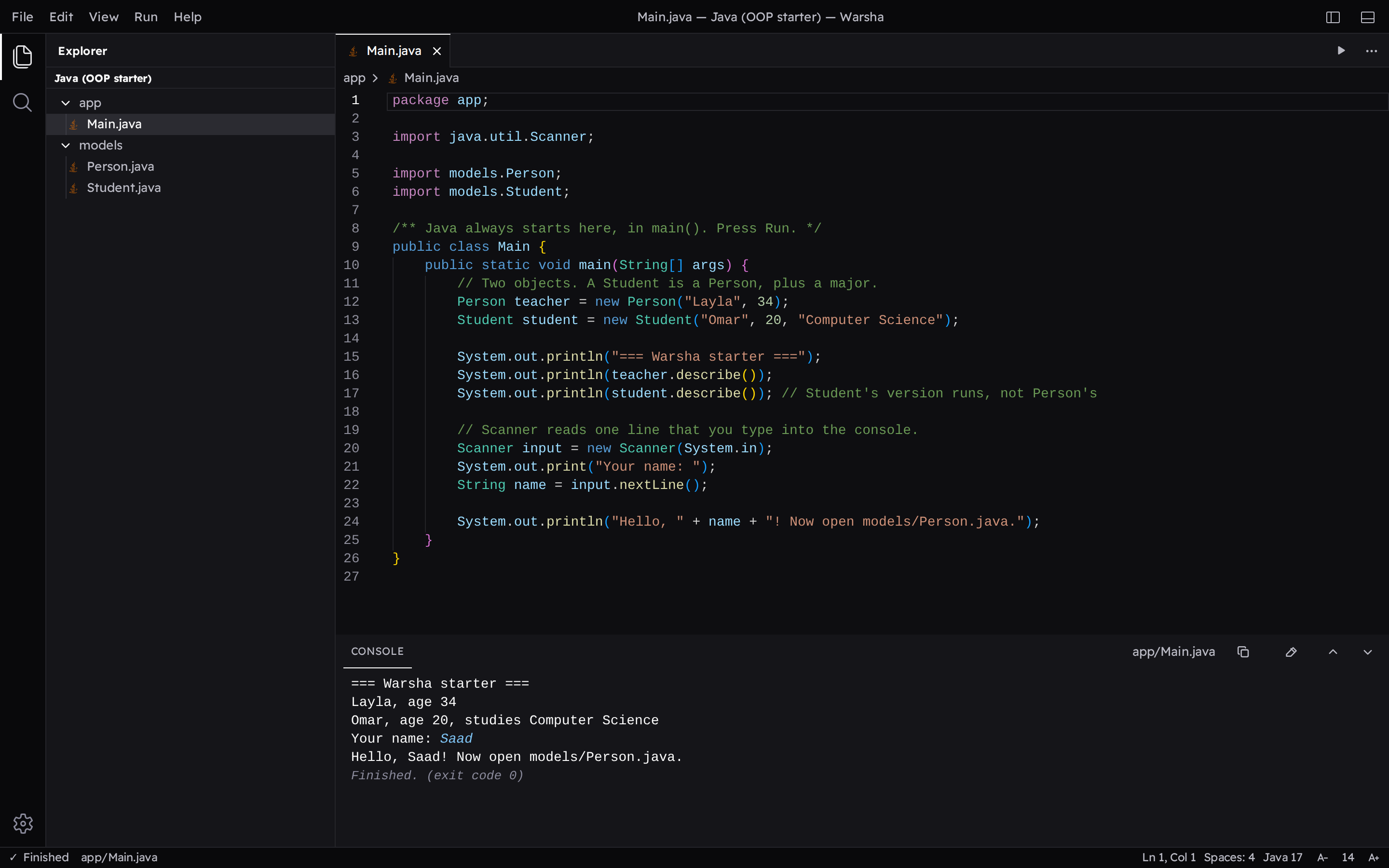Open Student.java from the models folder

pos(191,188)
